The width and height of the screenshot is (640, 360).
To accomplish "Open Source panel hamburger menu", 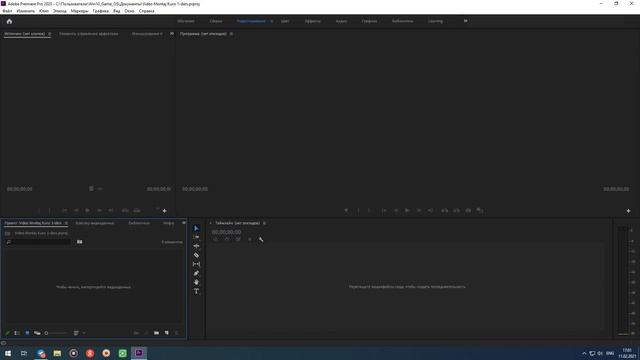I will (49, 34).
